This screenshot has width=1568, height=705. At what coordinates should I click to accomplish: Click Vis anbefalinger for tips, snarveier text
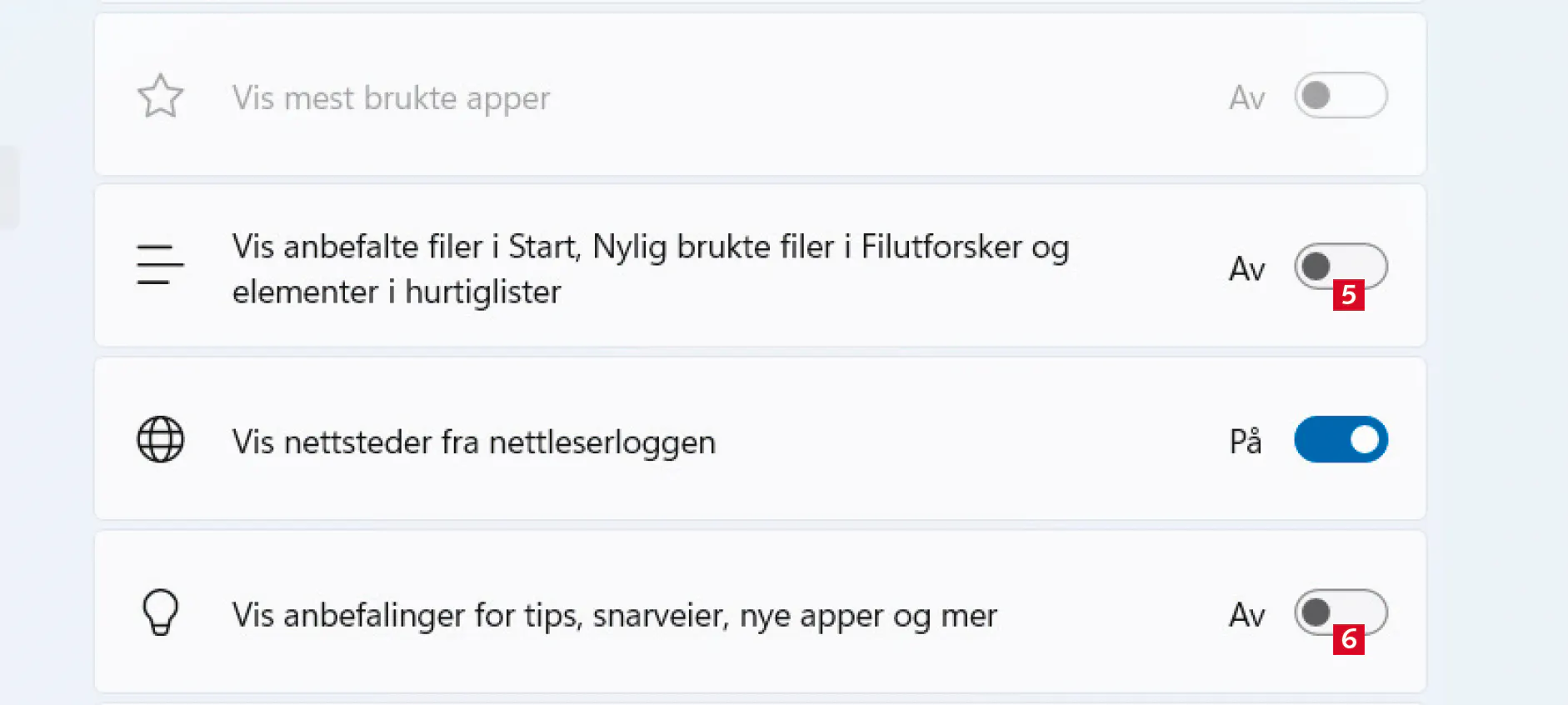(614, 616)
